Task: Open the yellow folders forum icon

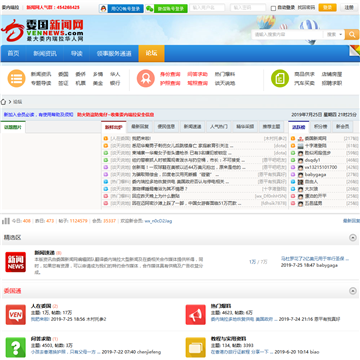Action: tap(196, 348)
